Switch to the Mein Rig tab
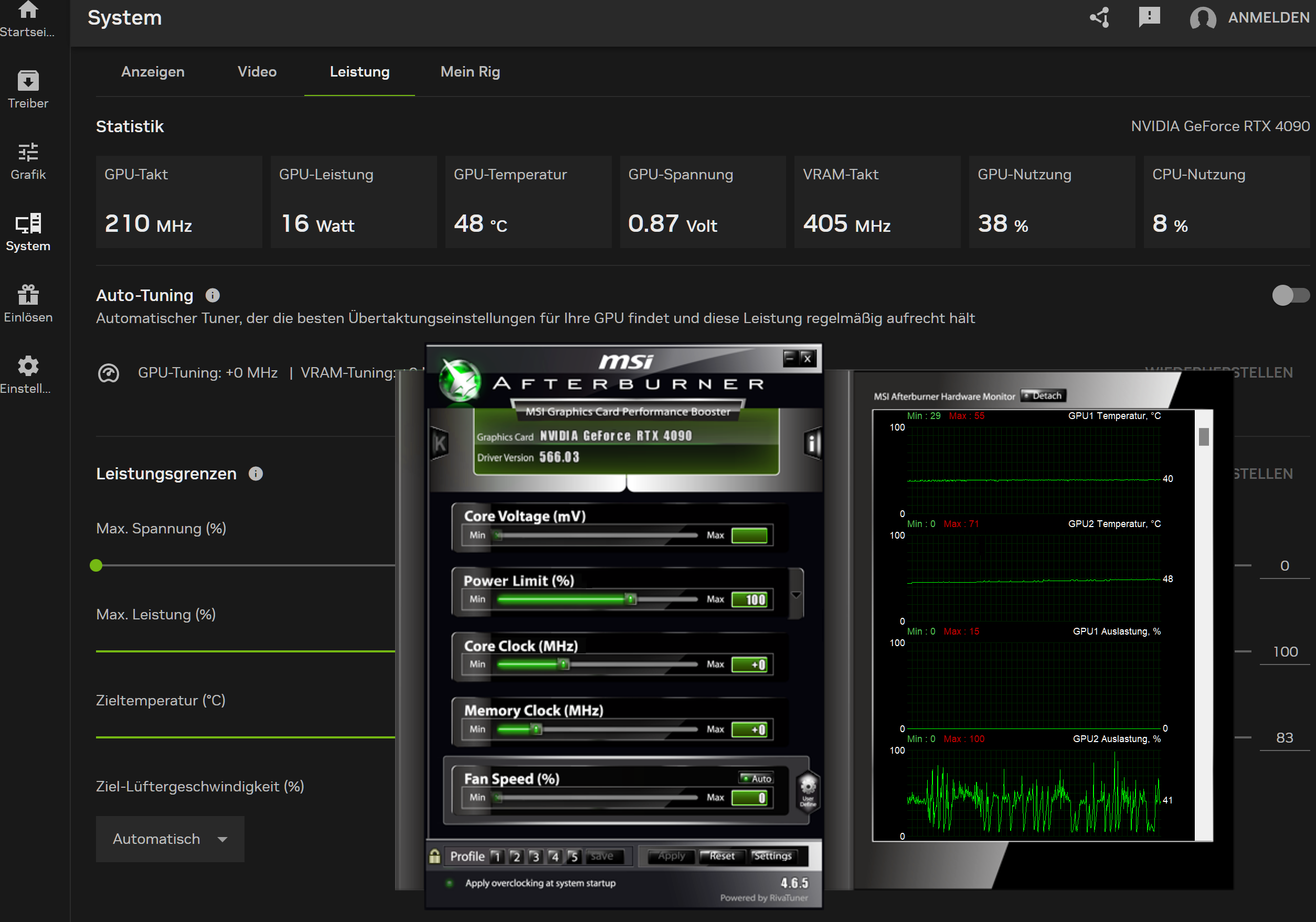Image resolution: width=1316 pixels, height=922 pixels. point(470,72)
